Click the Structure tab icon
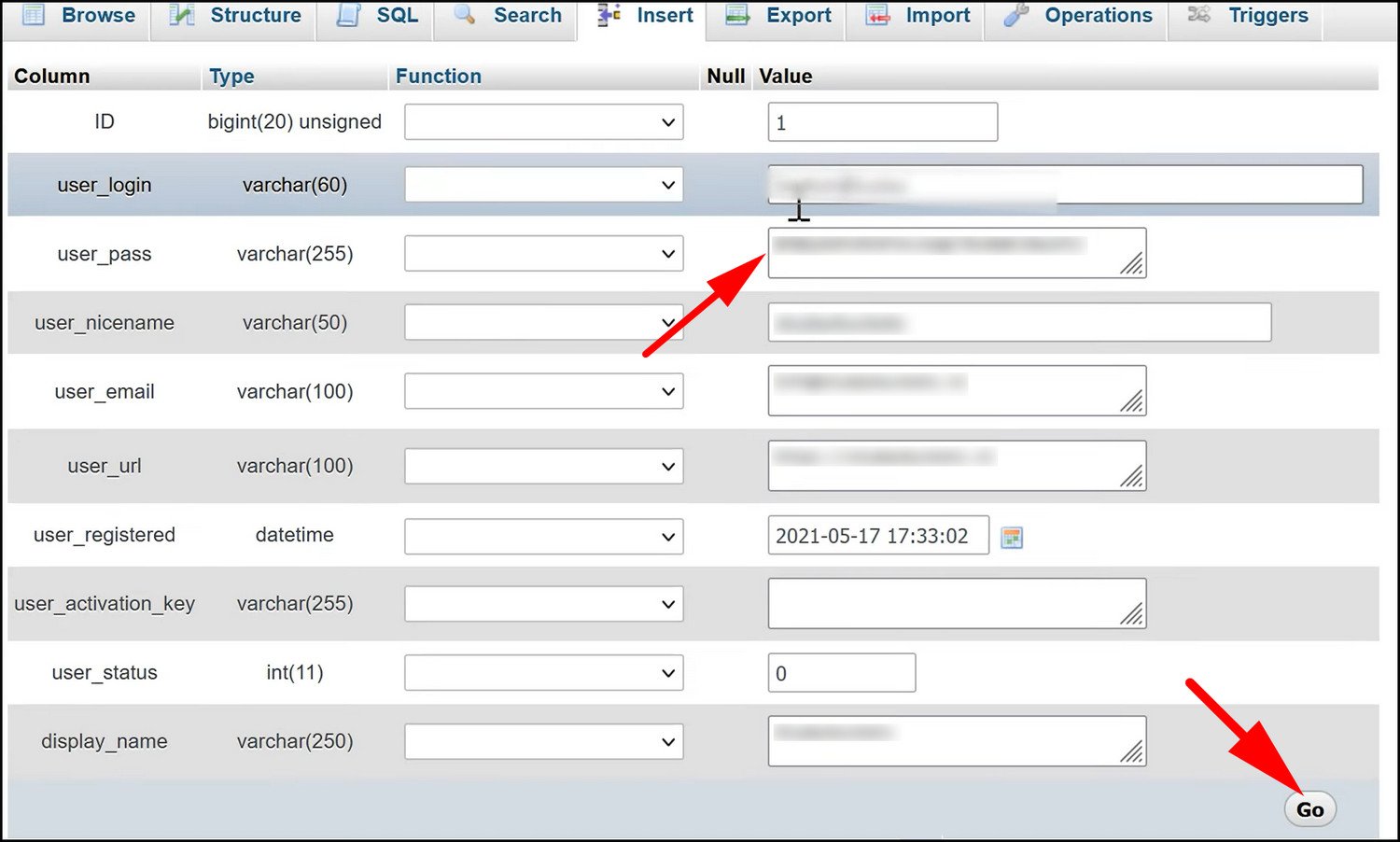 [x=182, y=15]
